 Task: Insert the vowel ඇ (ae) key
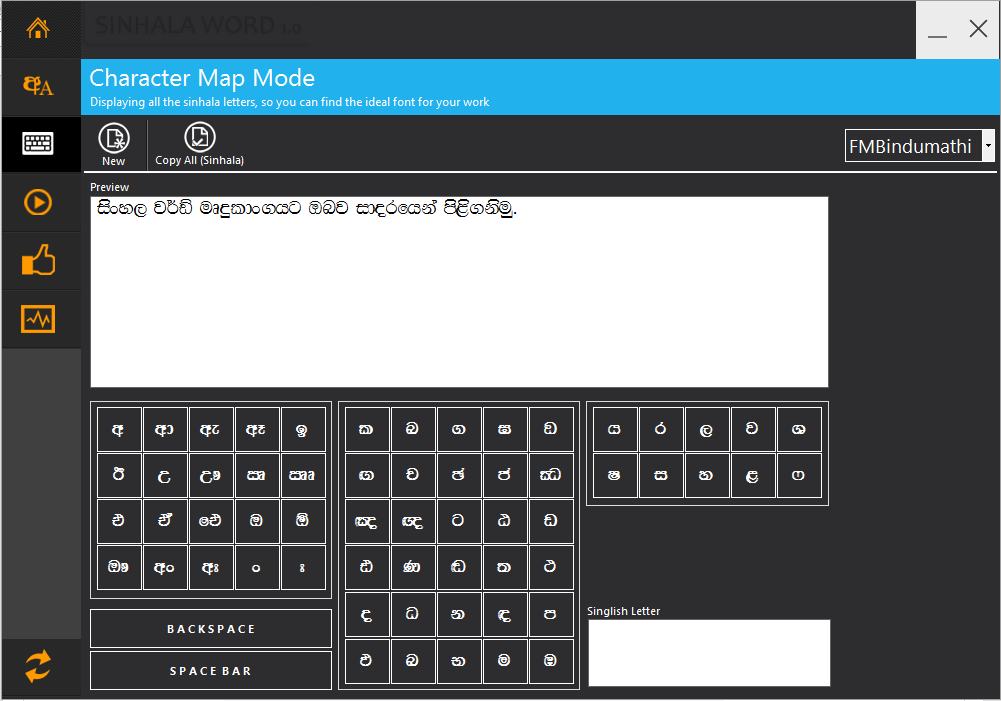pyautogui.click(x=211, y=429)
